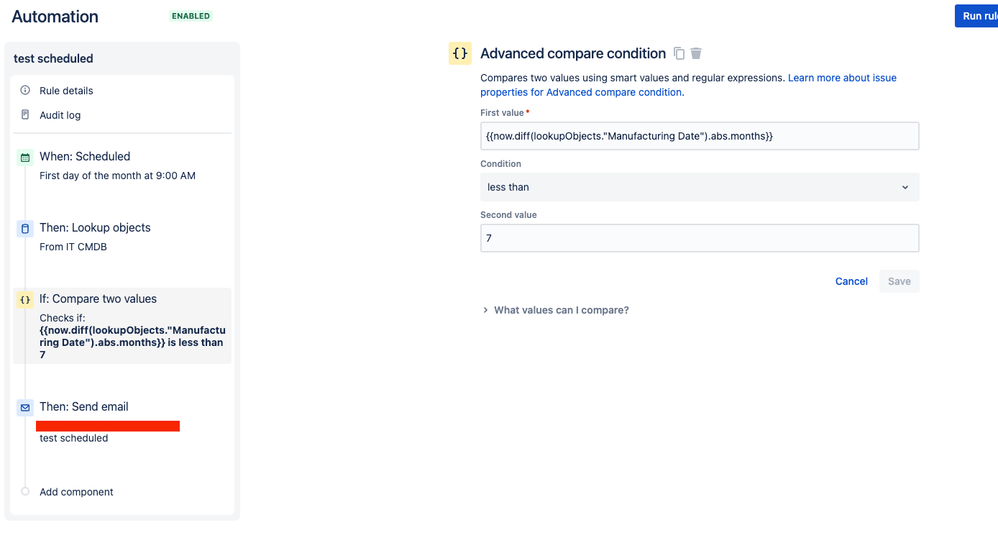
Task: Select Add component in rule chain
Action: [x=76, y=492]
